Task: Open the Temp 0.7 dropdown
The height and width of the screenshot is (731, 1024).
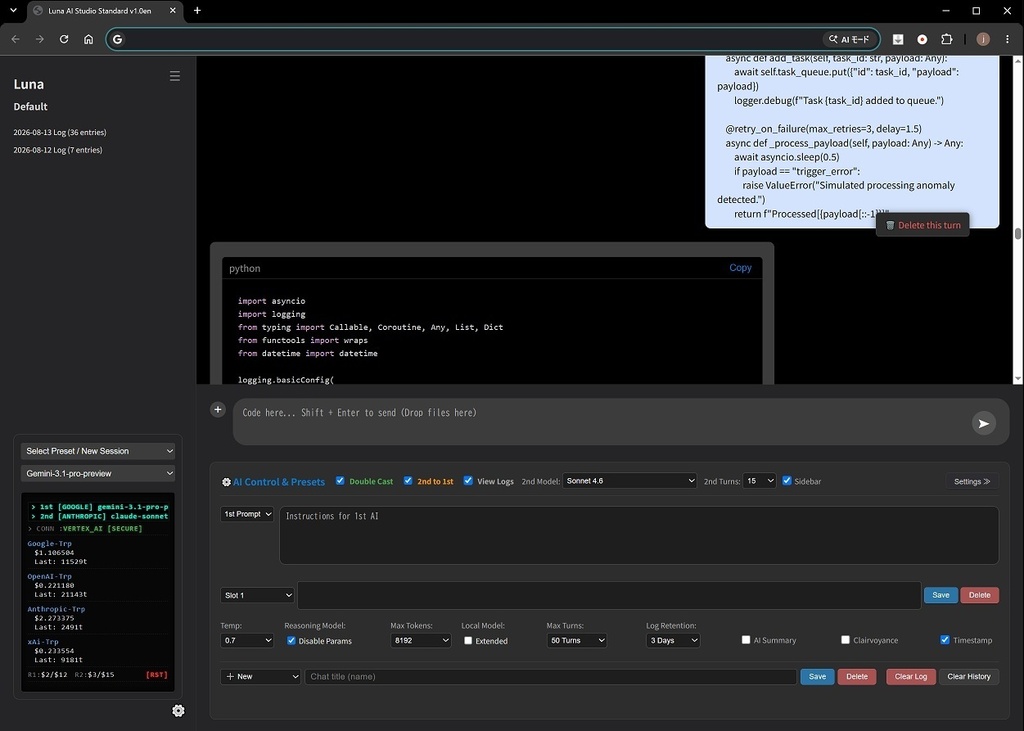Action: click(x=247, y=641)
